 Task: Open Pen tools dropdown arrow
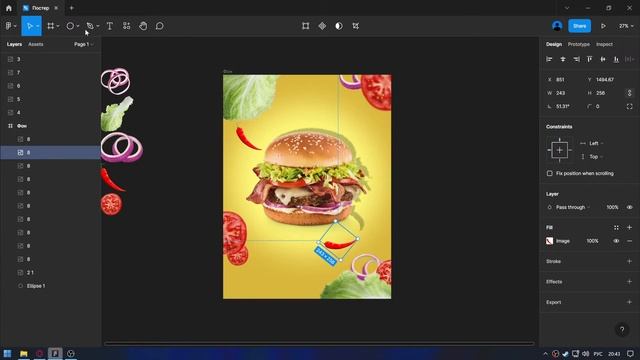[98, 26]
